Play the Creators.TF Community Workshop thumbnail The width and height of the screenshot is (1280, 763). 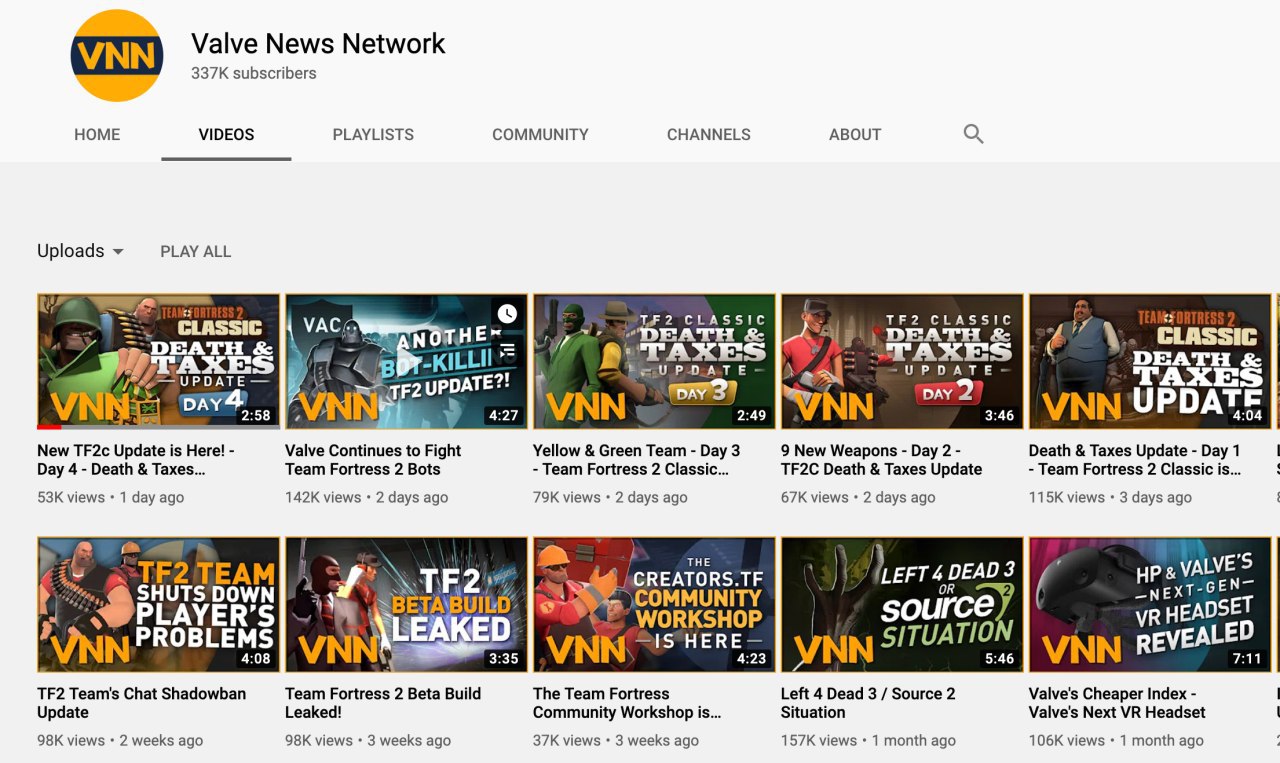654,604
